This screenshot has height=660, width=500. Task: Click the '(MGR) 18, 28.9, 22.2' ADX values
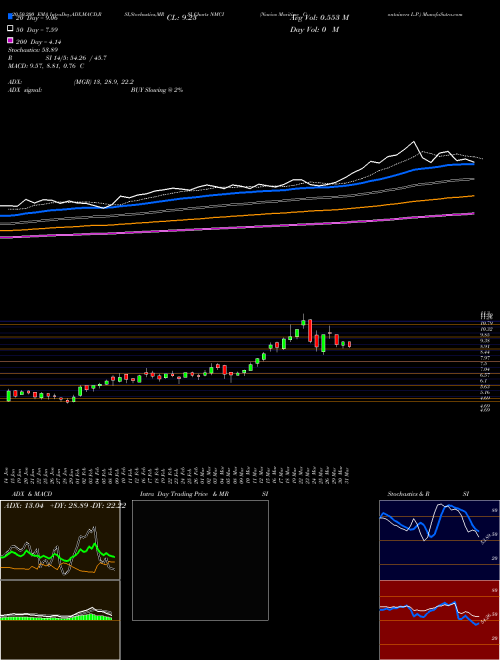(104, 82)
